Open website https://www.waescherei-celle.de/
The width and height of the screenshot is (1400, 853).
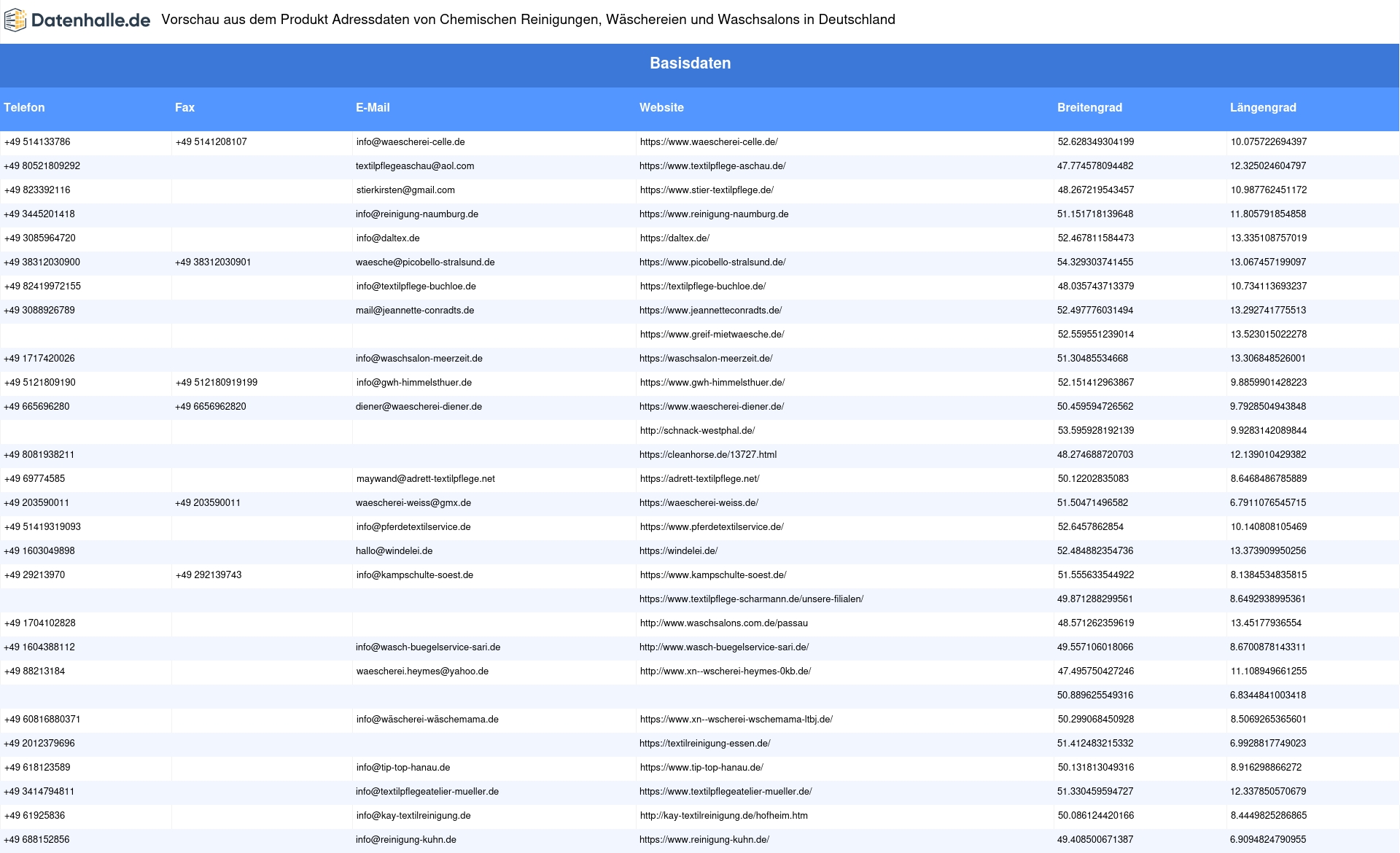(x=709, y=142)
